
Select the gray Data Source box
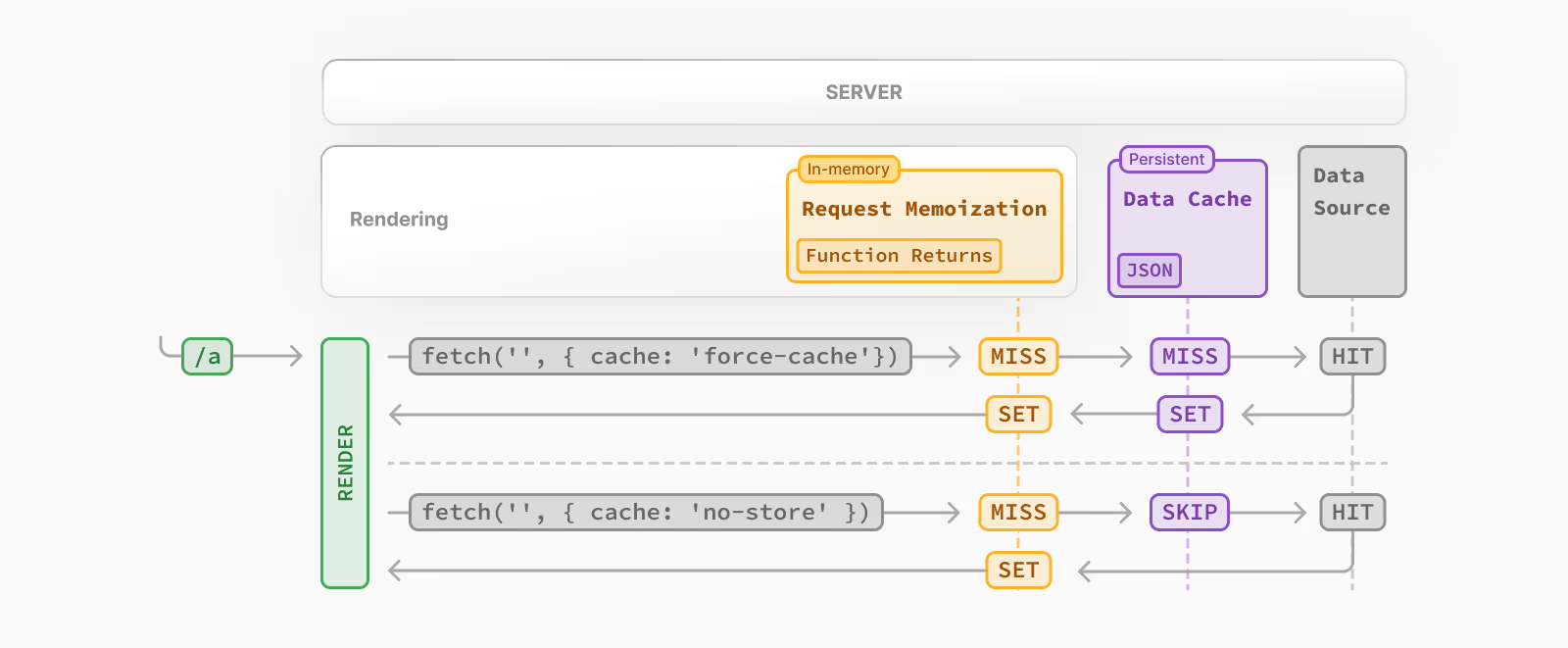point(1351,222)
